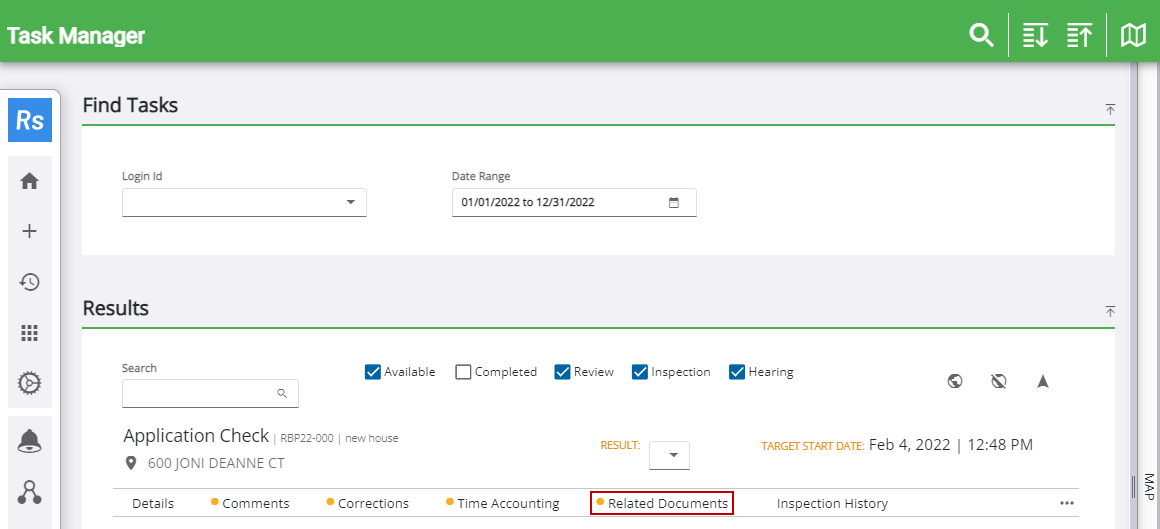Viewport: 1160px width, 529px height.
Task: Click the sort ascending icon in header
Action: (x=1079, y=36)
